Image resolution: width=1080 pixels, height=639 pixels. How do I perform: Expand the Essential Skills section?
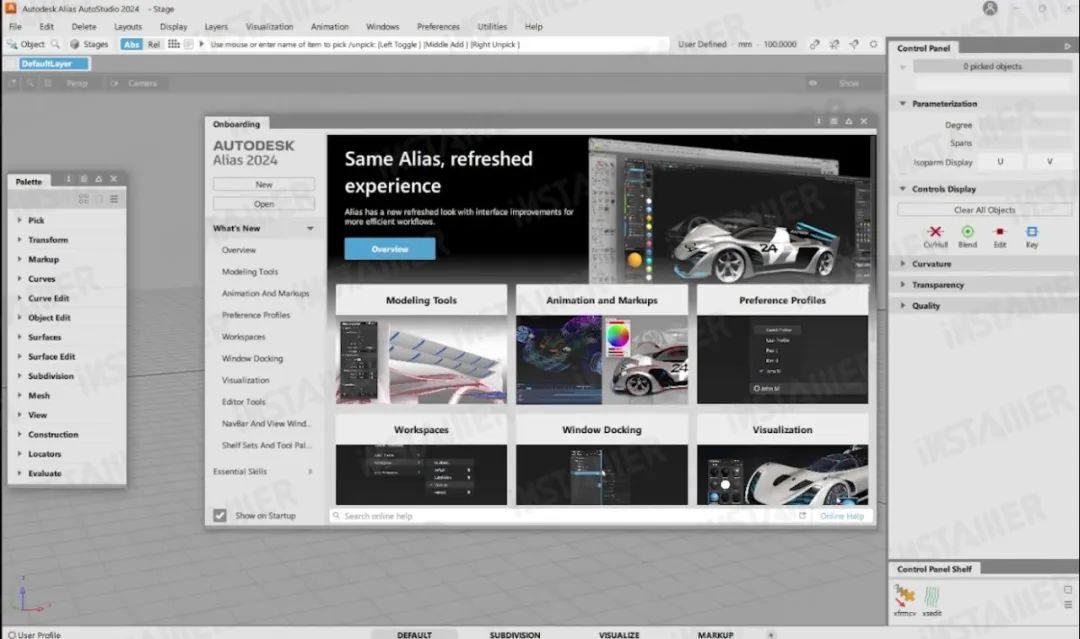click(310, 472)
